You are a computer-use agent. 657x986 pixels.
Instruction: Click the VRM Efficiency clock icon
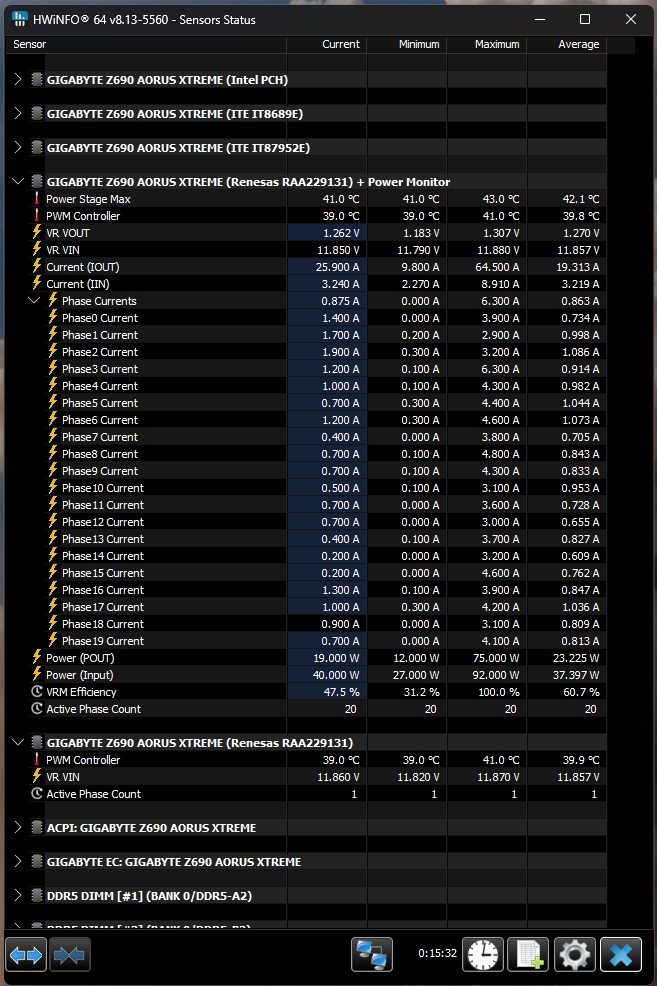(x=36, y=692)
